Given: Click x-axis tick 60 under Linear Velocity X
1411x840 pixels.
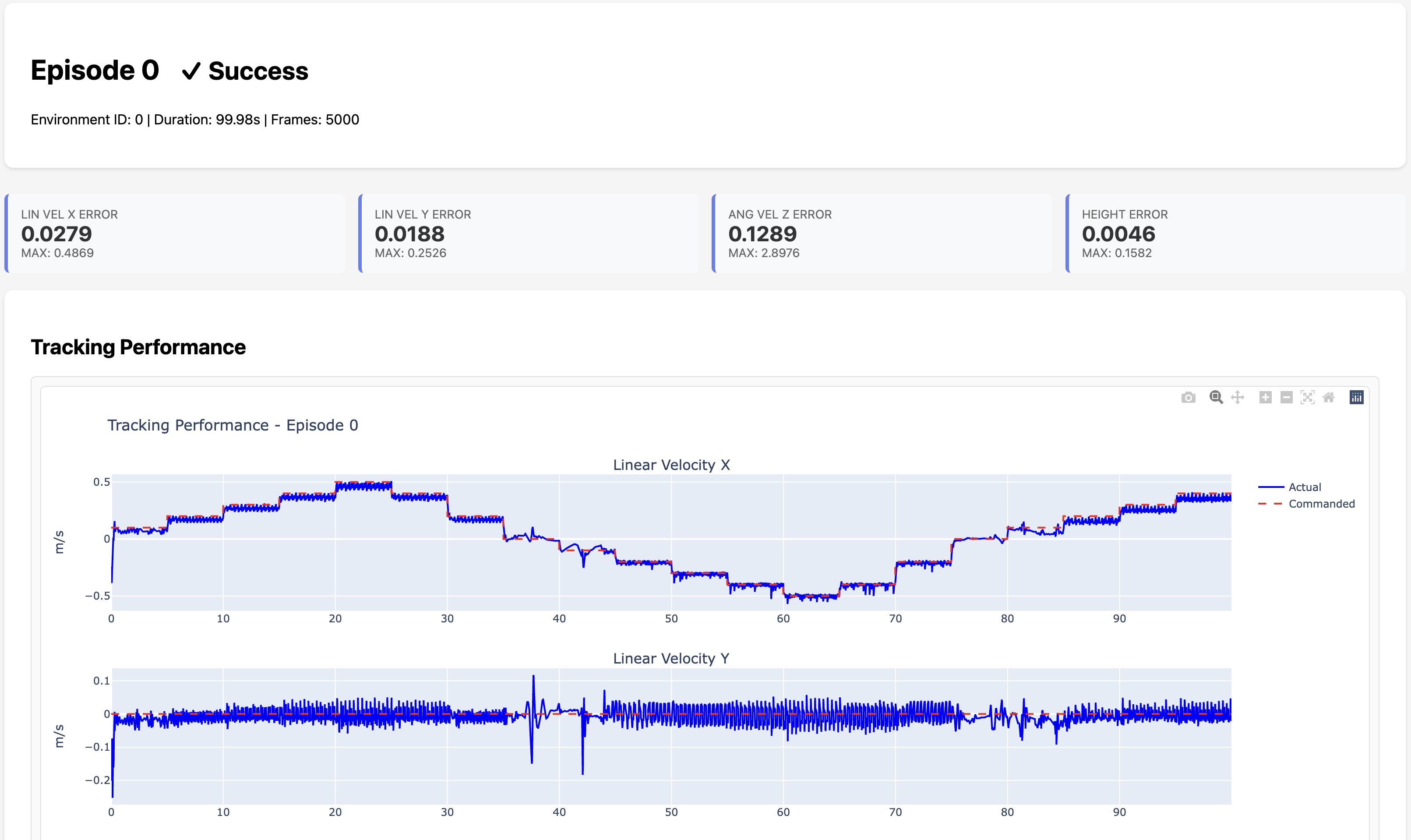Looking at the screenshot, I should [783, 619].
